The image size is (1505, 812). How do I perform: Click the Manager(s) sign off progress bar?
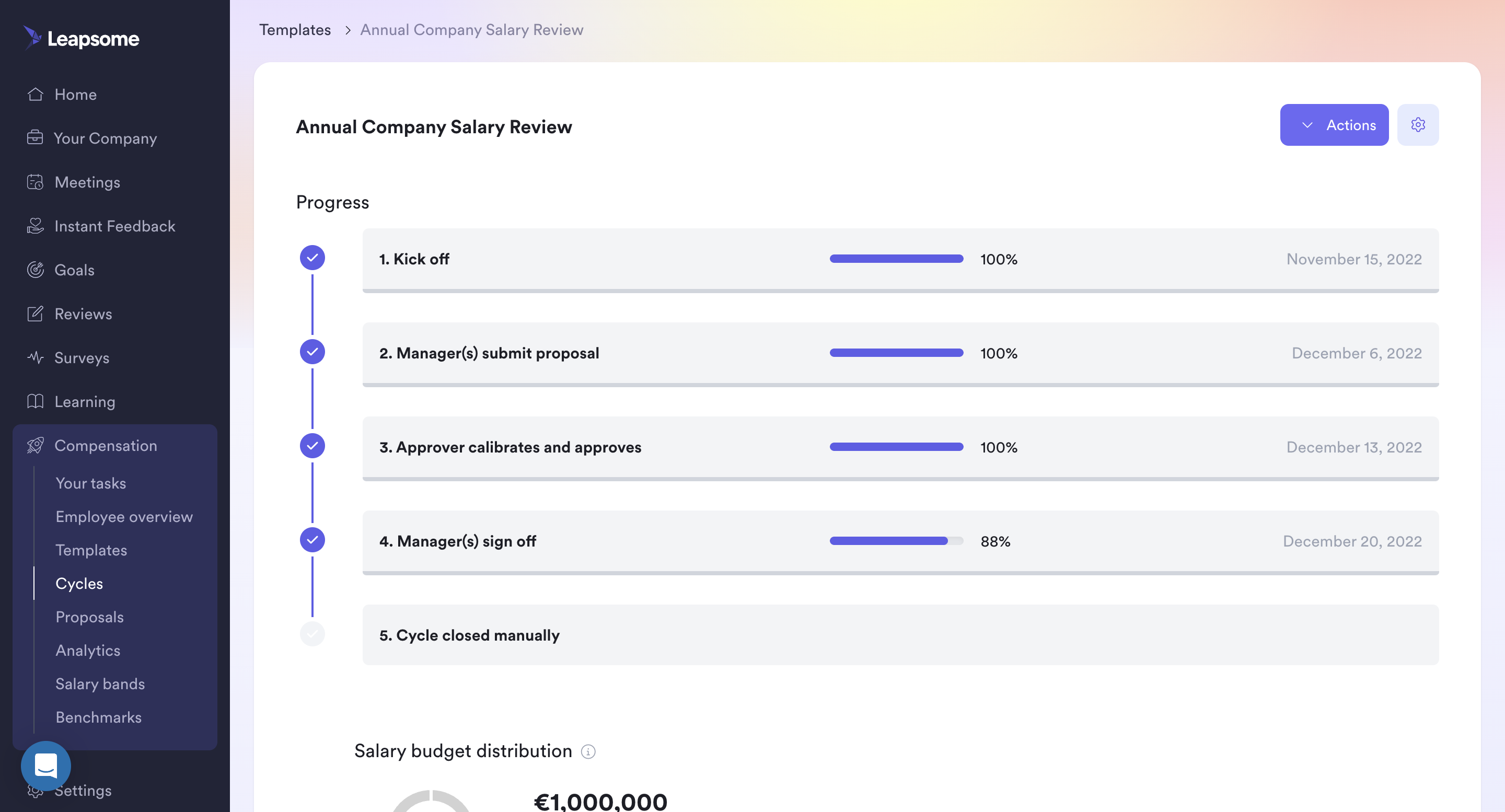[896, 541]
